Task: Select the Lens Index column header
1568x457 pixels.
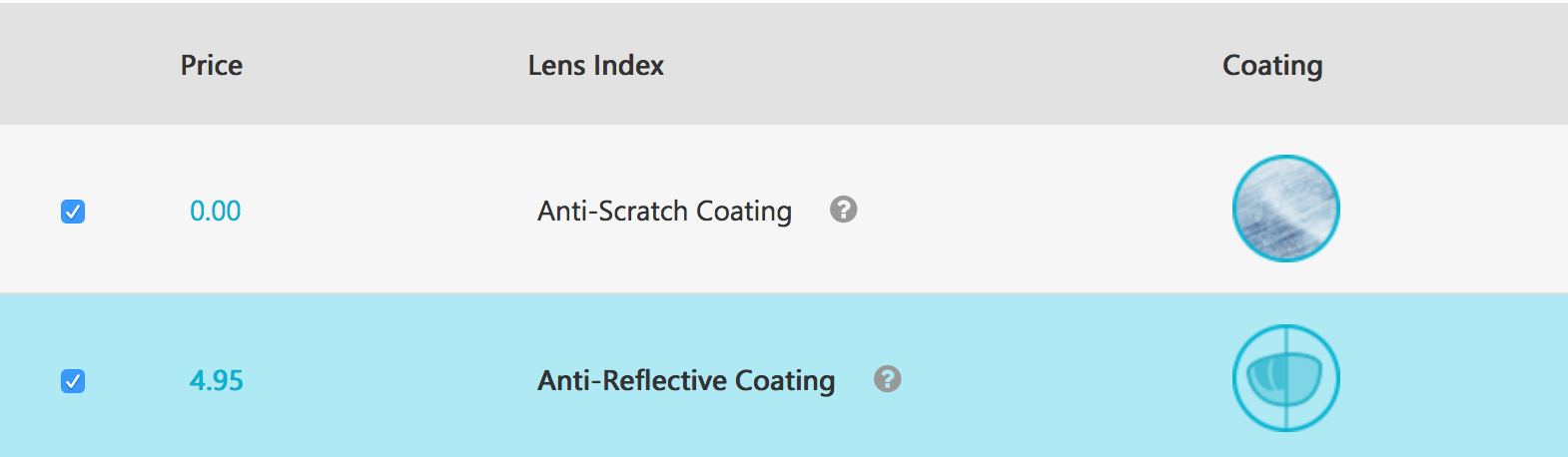Action: point(595,66)
